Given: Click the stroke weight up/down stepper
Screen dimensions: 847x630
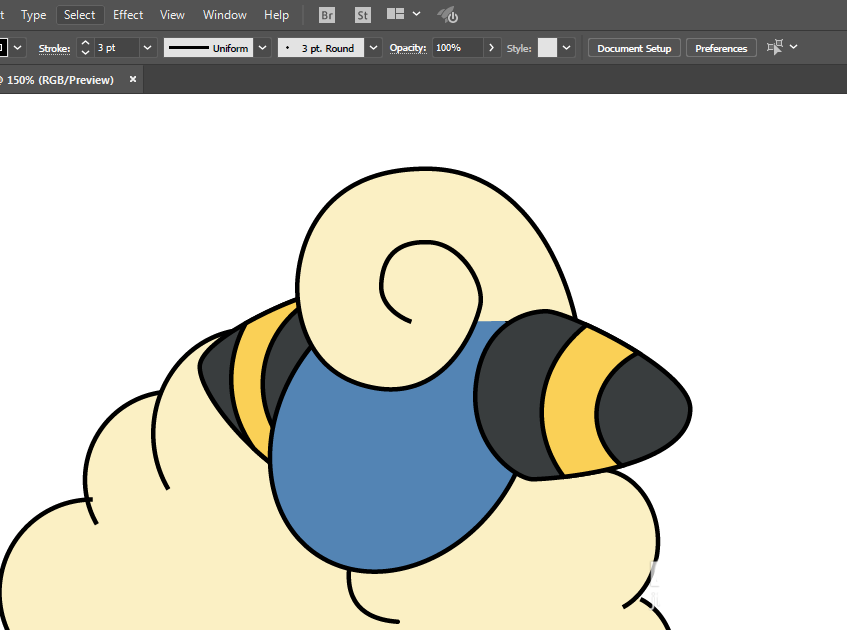Looking at the screenshot, I should (85, 48).
